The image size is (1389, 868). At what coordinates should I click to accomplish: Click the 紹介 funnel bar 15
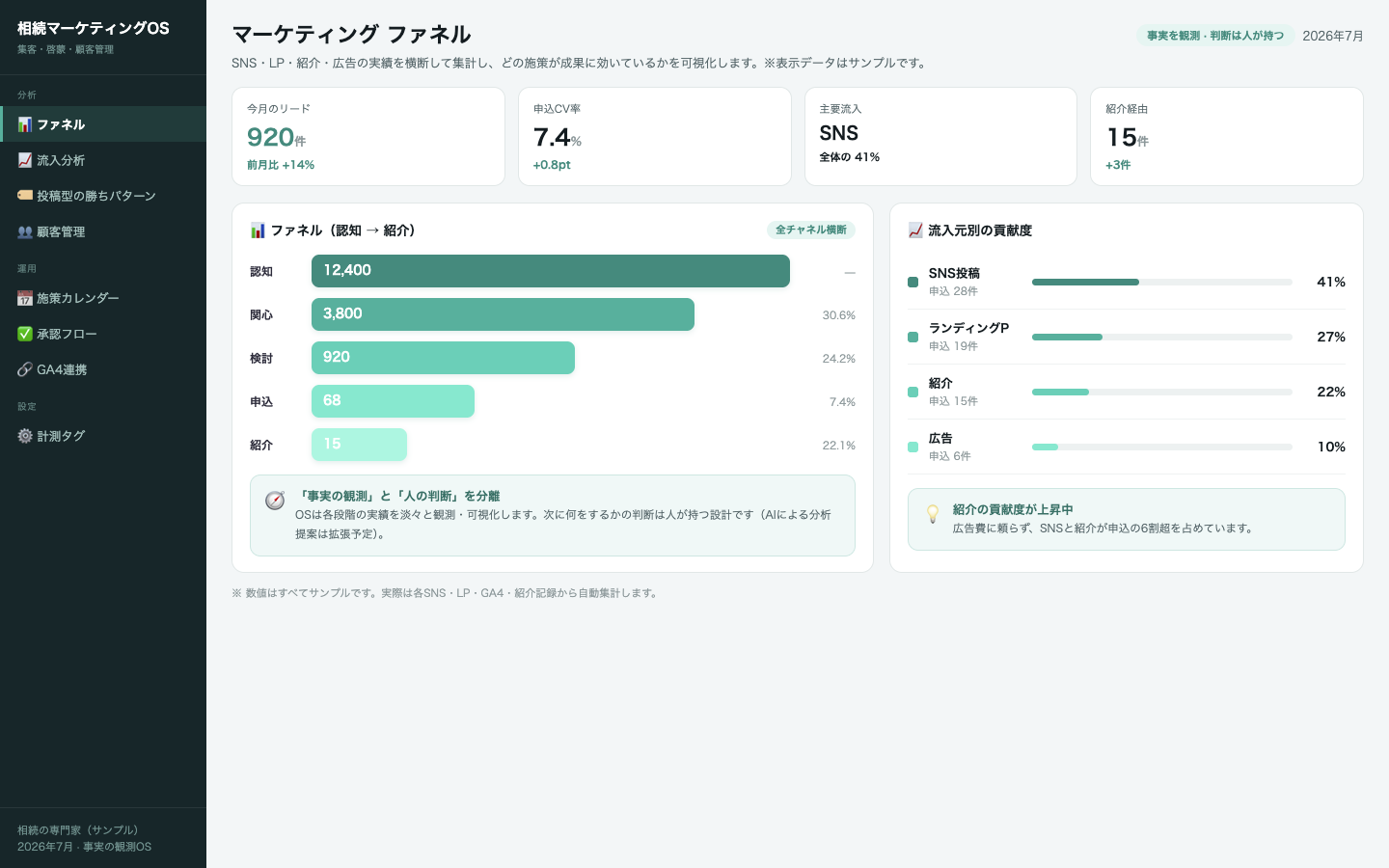point(359,445)
